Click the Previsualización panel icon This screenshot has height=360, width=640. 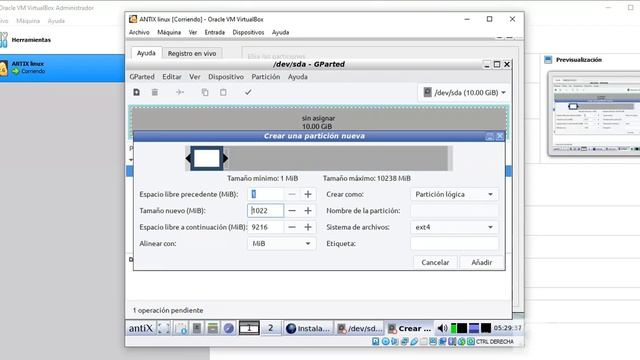tap(548, 60)
